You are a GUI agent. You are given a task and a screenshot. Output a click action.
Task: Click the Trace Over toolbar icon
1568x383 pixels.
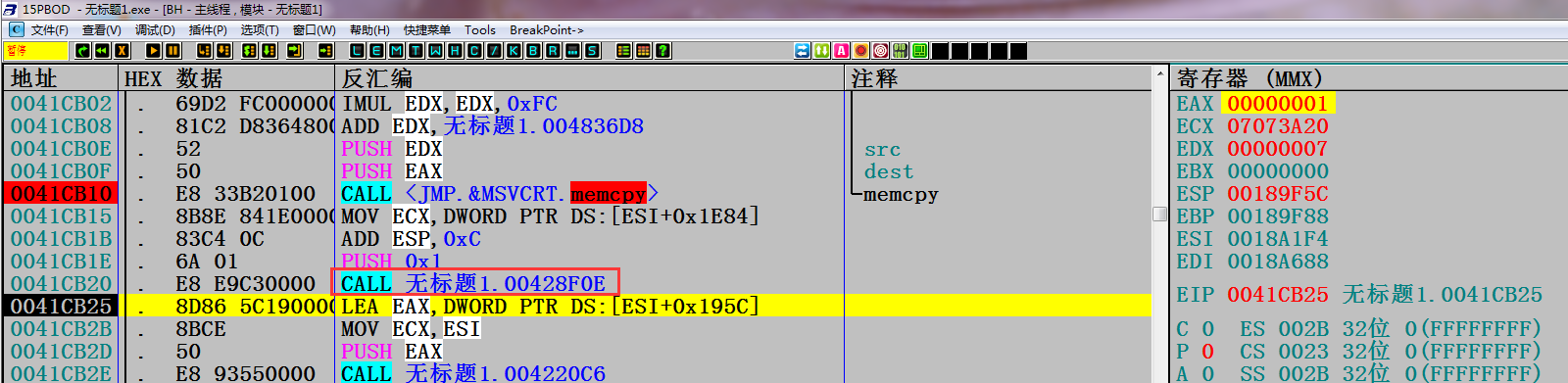(x=269, y=50)
